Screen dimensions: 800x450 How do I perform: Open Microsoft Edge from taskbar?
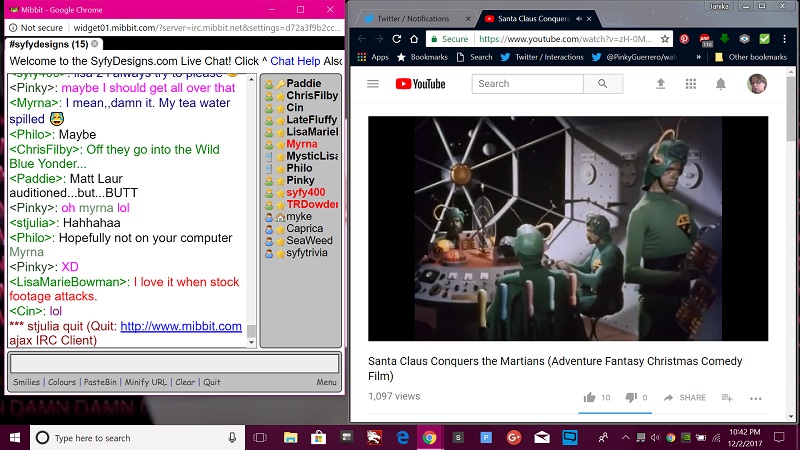pyautogui.click(x=403, y=438)
